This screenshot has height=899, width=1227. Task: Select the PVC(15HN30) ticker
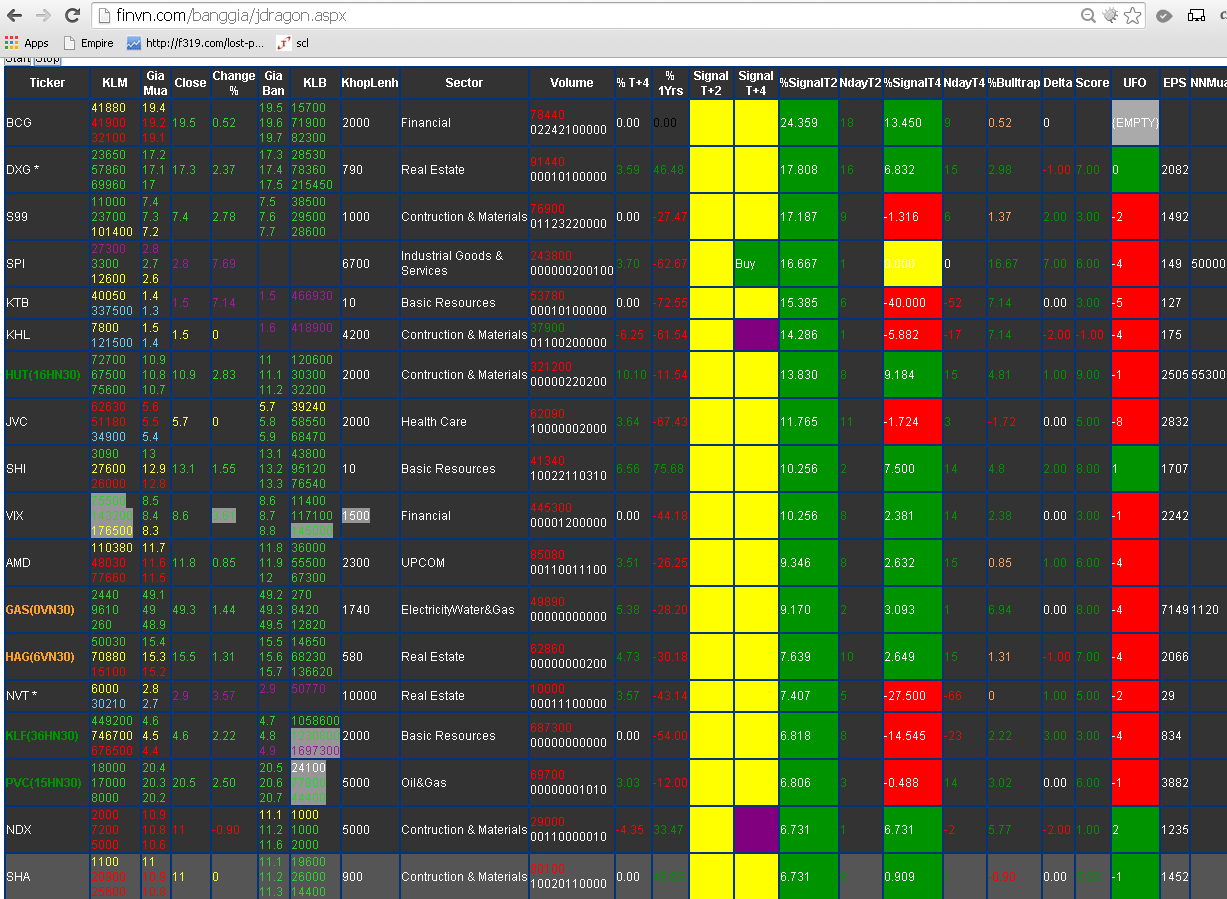[43, 783]
